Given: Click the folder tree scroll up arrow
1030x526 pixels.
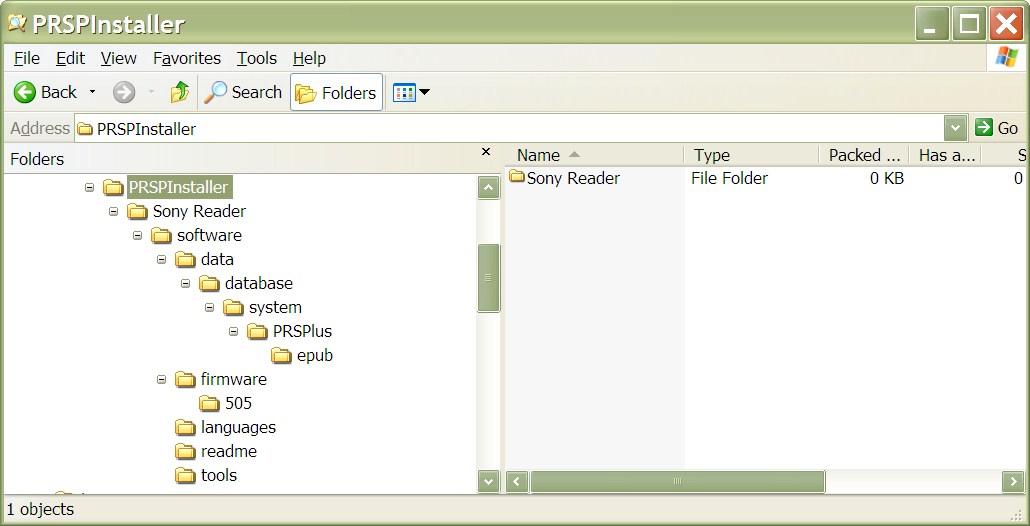Looking at the screenshot, I should pos(488,188).
